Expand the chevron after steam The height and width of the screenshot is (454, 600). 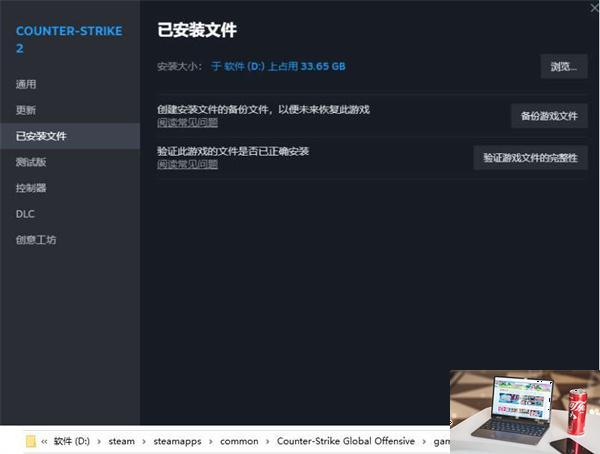[144, 442]
